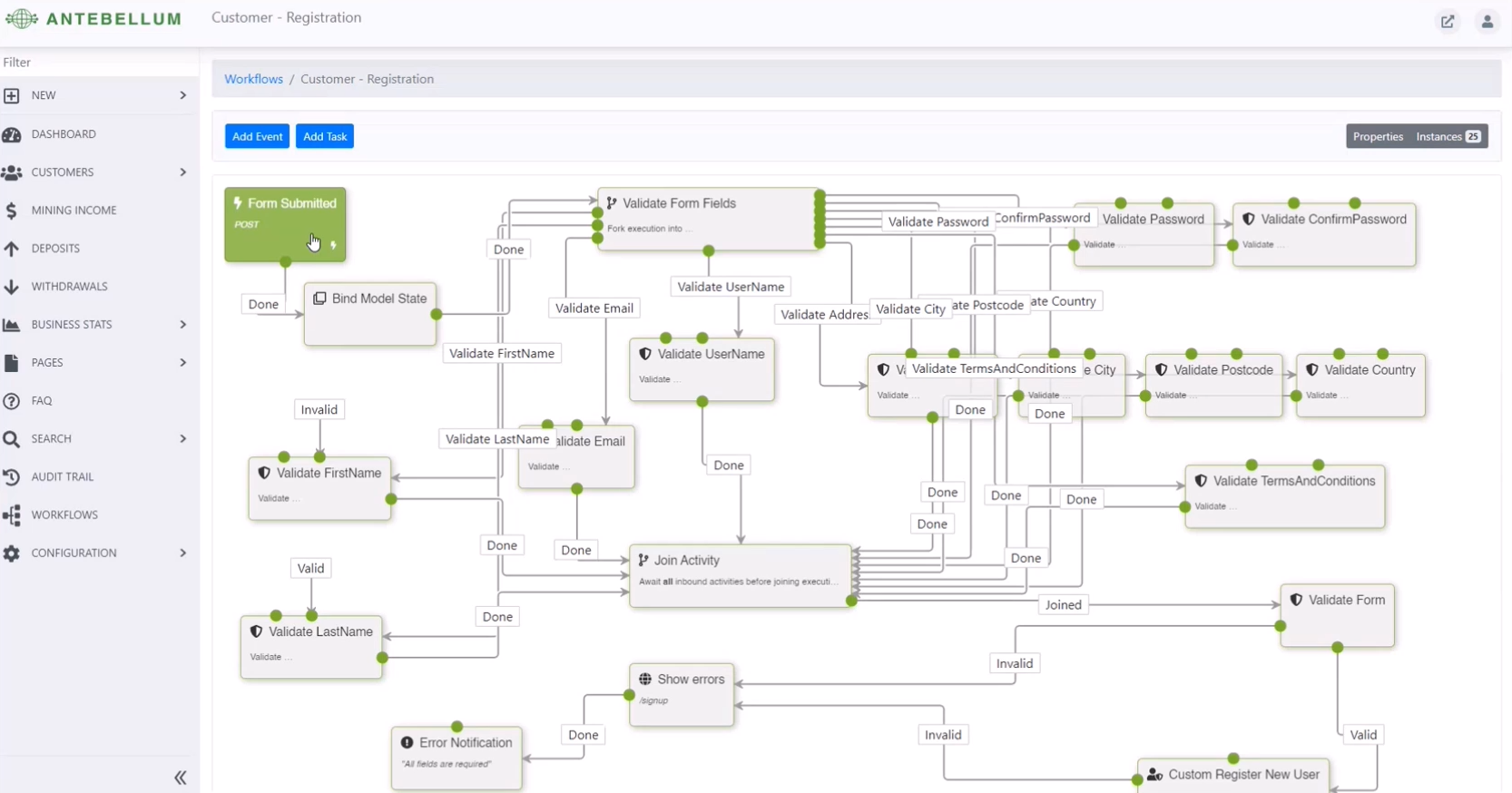1512x793 pixels.
Task: Click the Validate UserName connection label
Action: click(731, 287)
